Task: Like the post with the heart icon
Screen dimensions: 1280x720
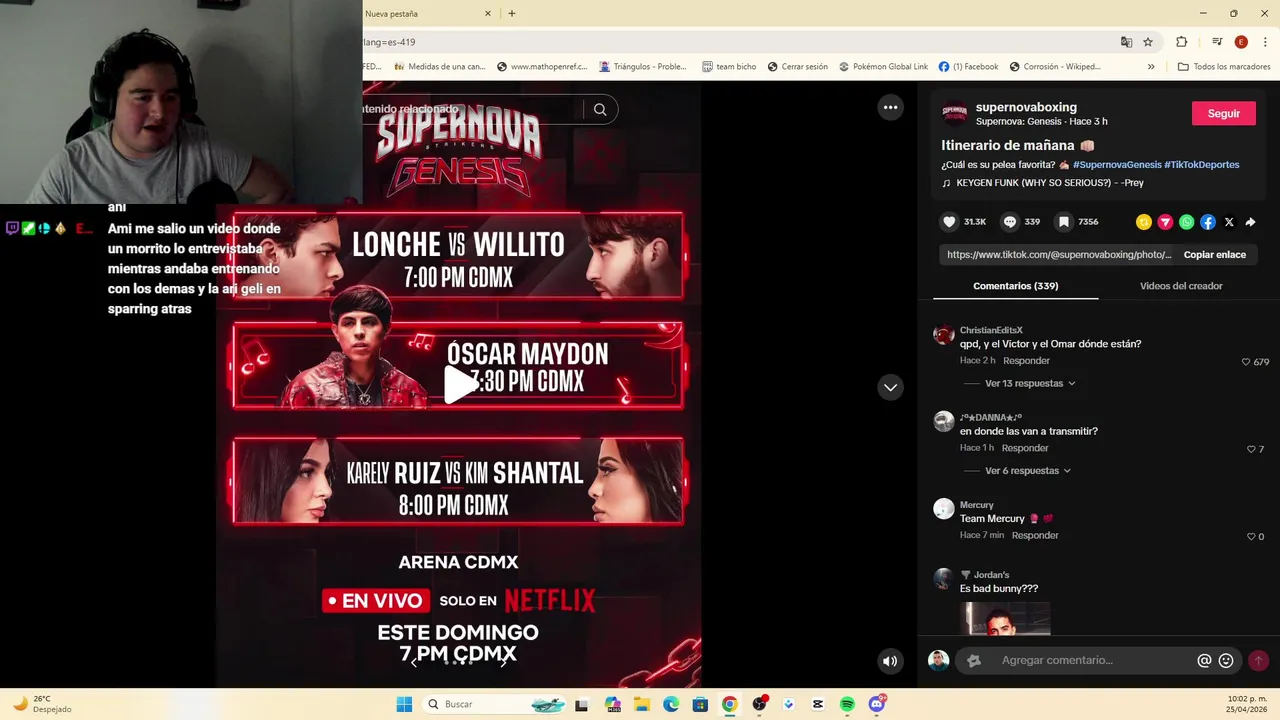Action: (x=949, y=222)
